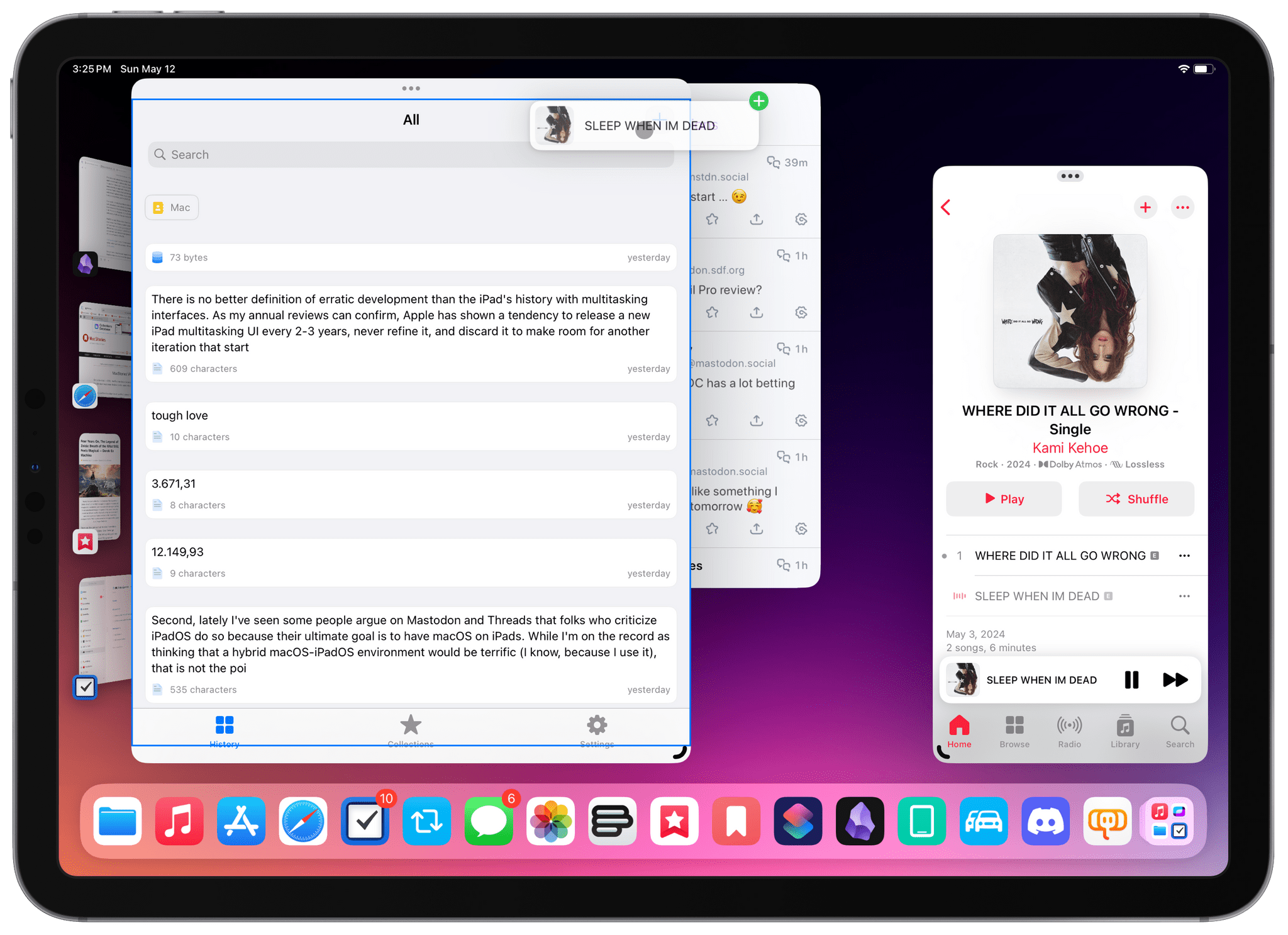
Task: Open the Photos app in the dock
Action: pos(550,821)
